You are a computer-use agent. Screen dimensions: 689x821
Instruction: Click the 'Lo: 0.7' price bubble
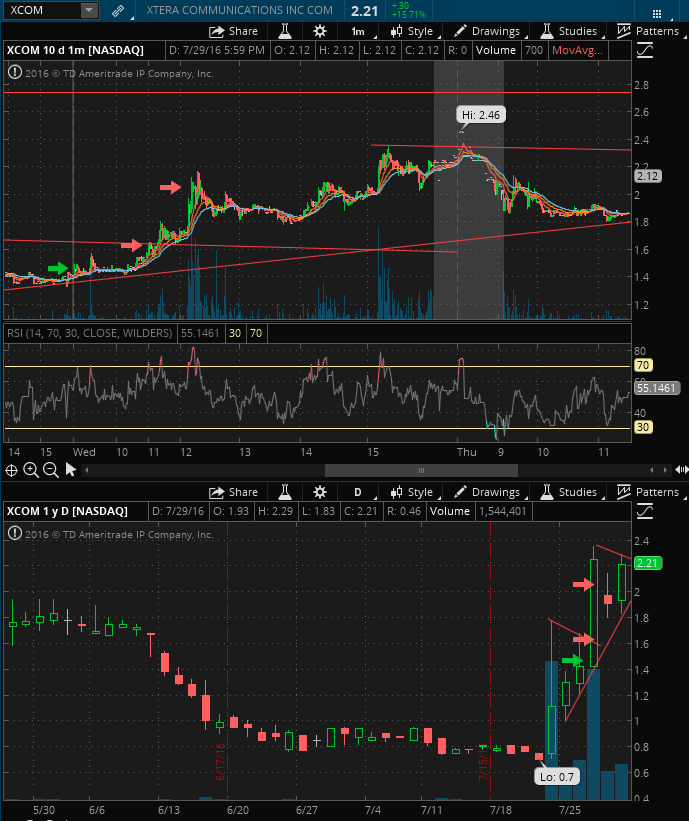[x=557, y=776]
